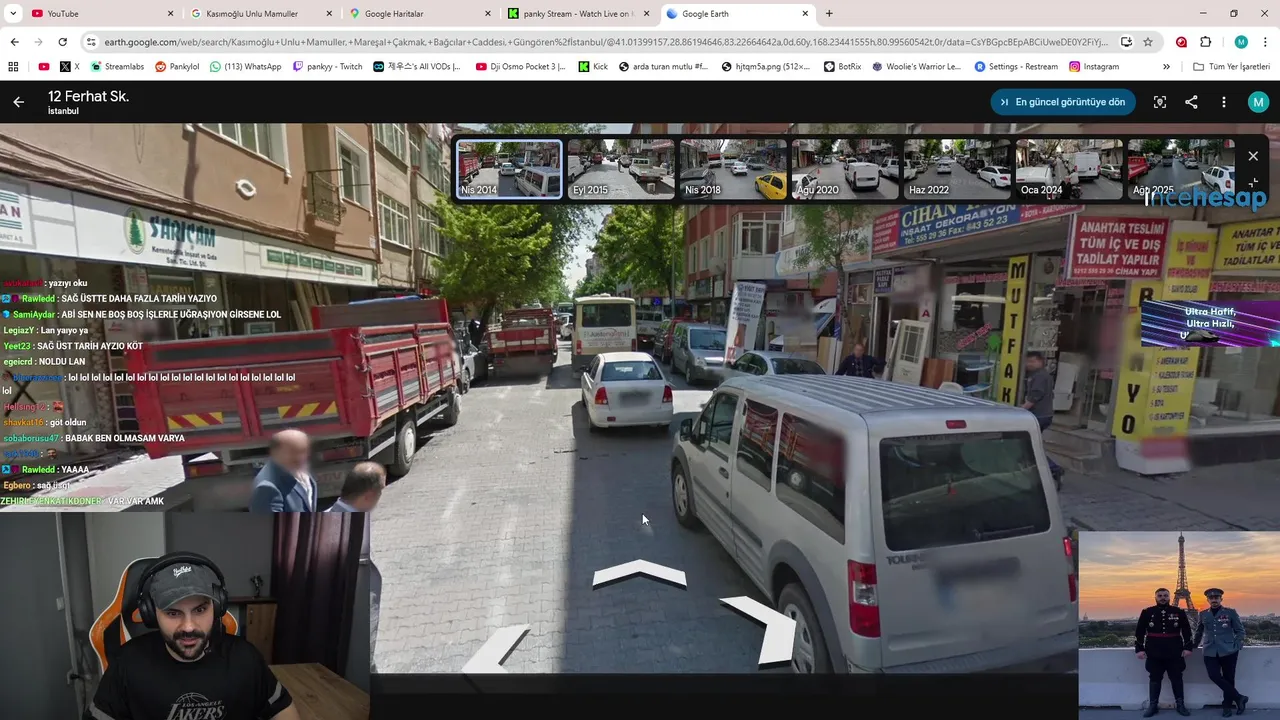Screen dimensions: 1280x720
Task: Open the hjtqm5a.png bookmark
Action: (766, 66)
